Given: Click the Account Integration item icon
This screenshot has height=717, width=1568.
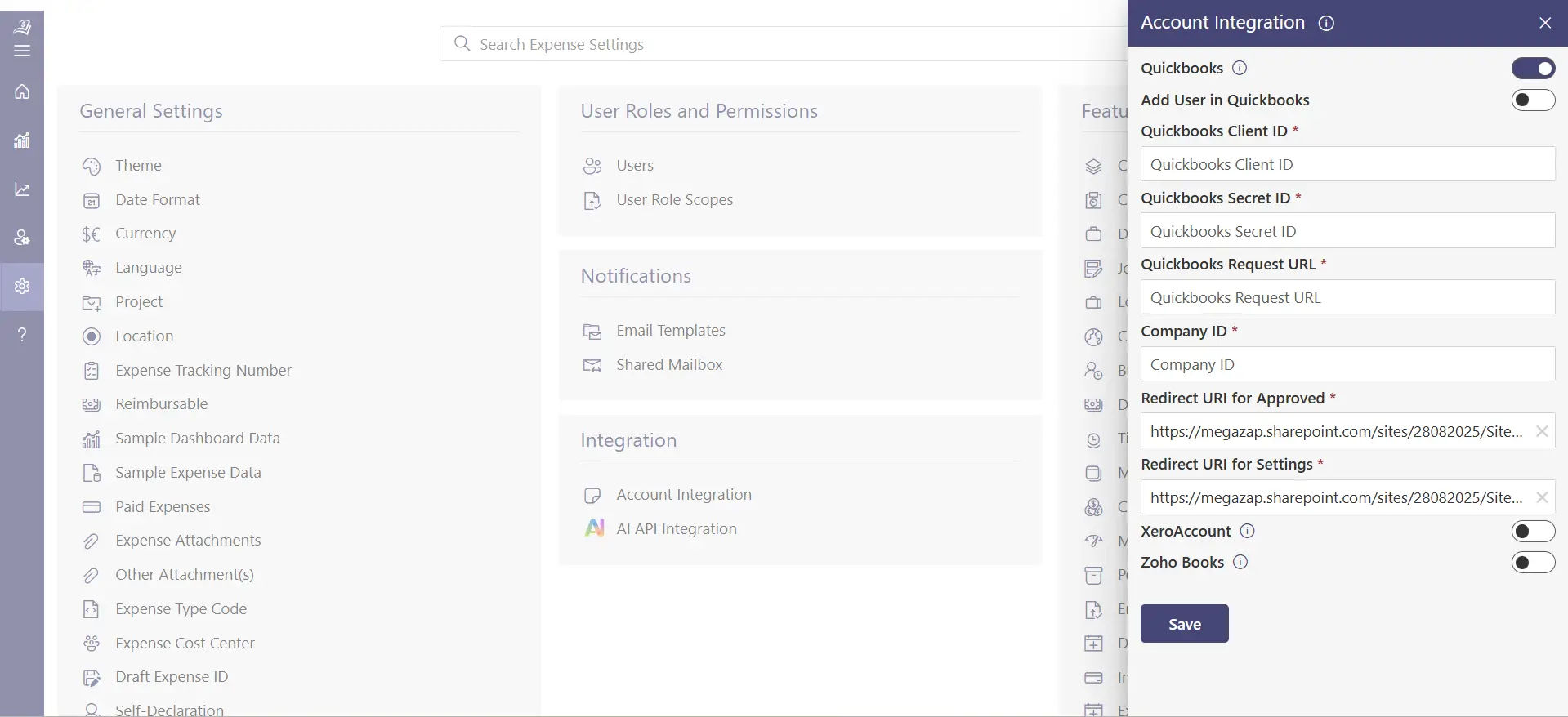Looking at the screenshot, I should [x=592, y=495].
